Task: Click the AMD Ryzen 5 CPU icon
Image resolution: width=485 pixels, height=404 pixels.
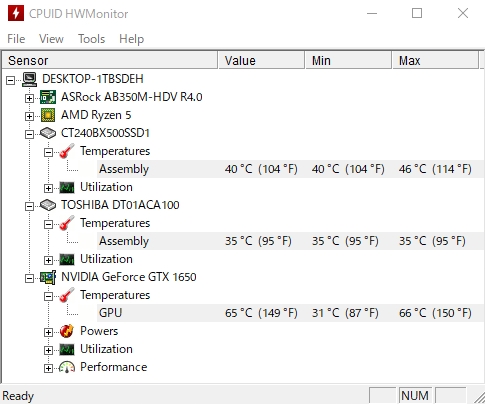Action: (48, 115)
